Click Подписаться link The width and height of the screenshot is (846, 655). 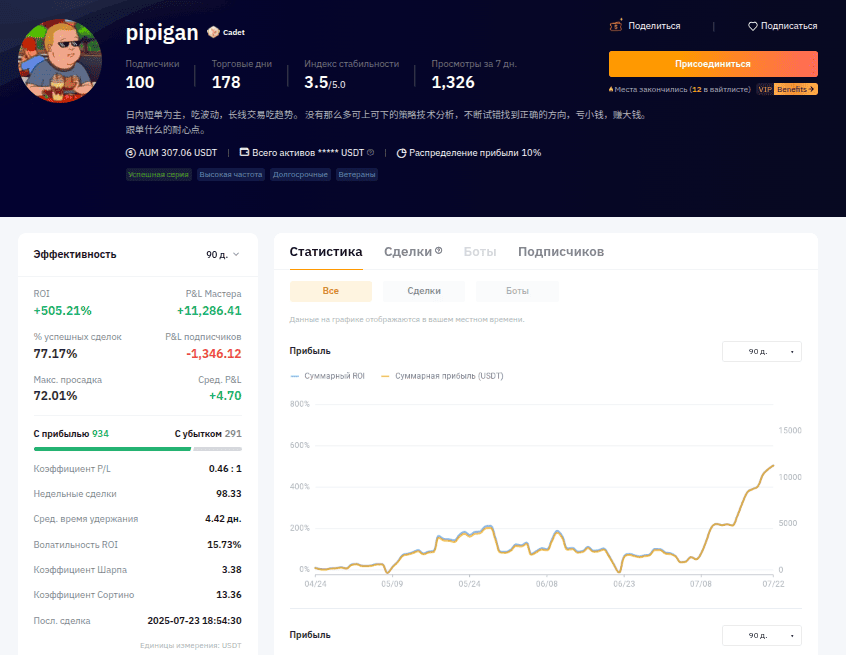pos(789,26)
